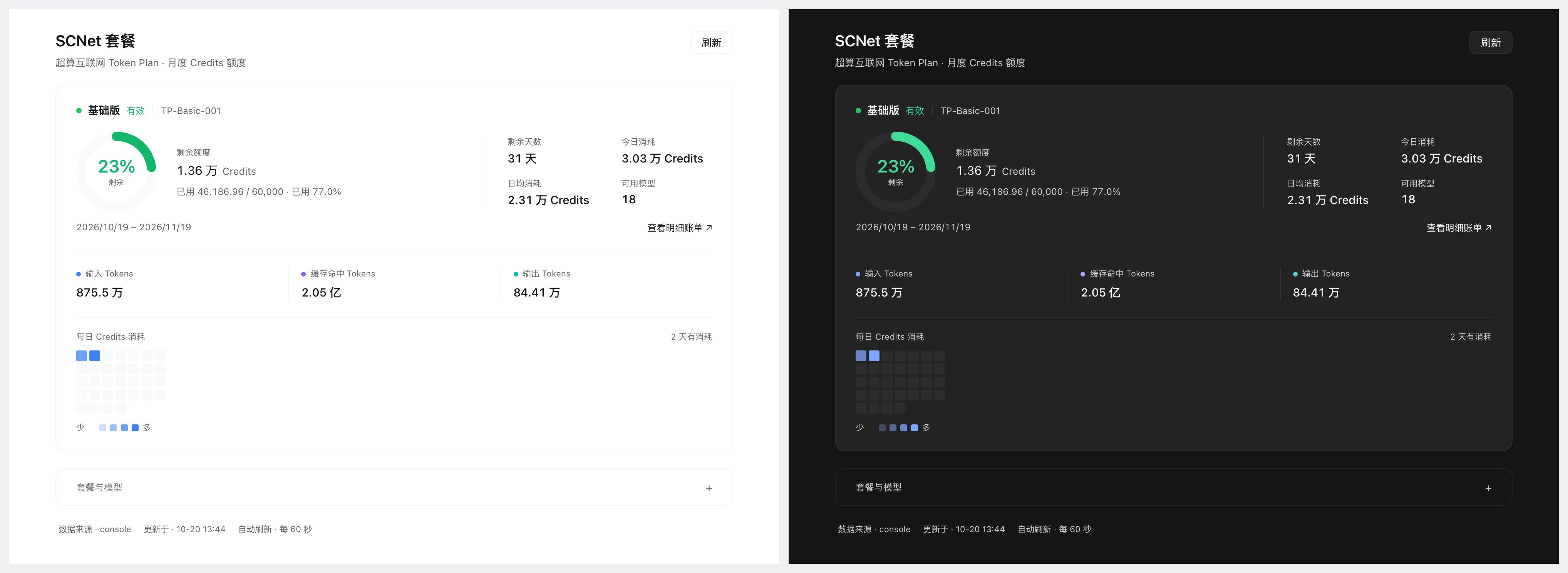Click 2 天有消耗 label in light panel
1568x573 pixels.
(692, 337)
